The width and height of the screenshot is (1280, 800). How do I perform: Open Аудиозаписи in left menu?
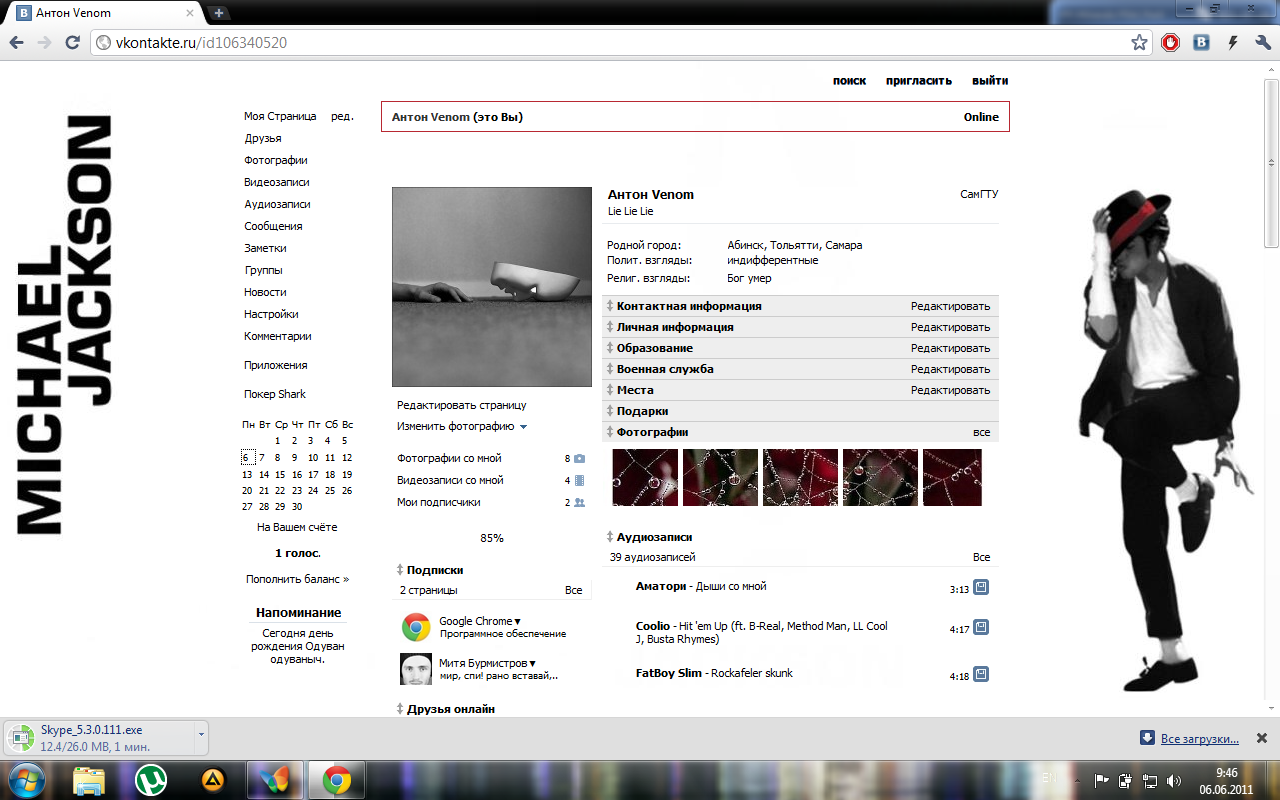click(x=277, y=205)
